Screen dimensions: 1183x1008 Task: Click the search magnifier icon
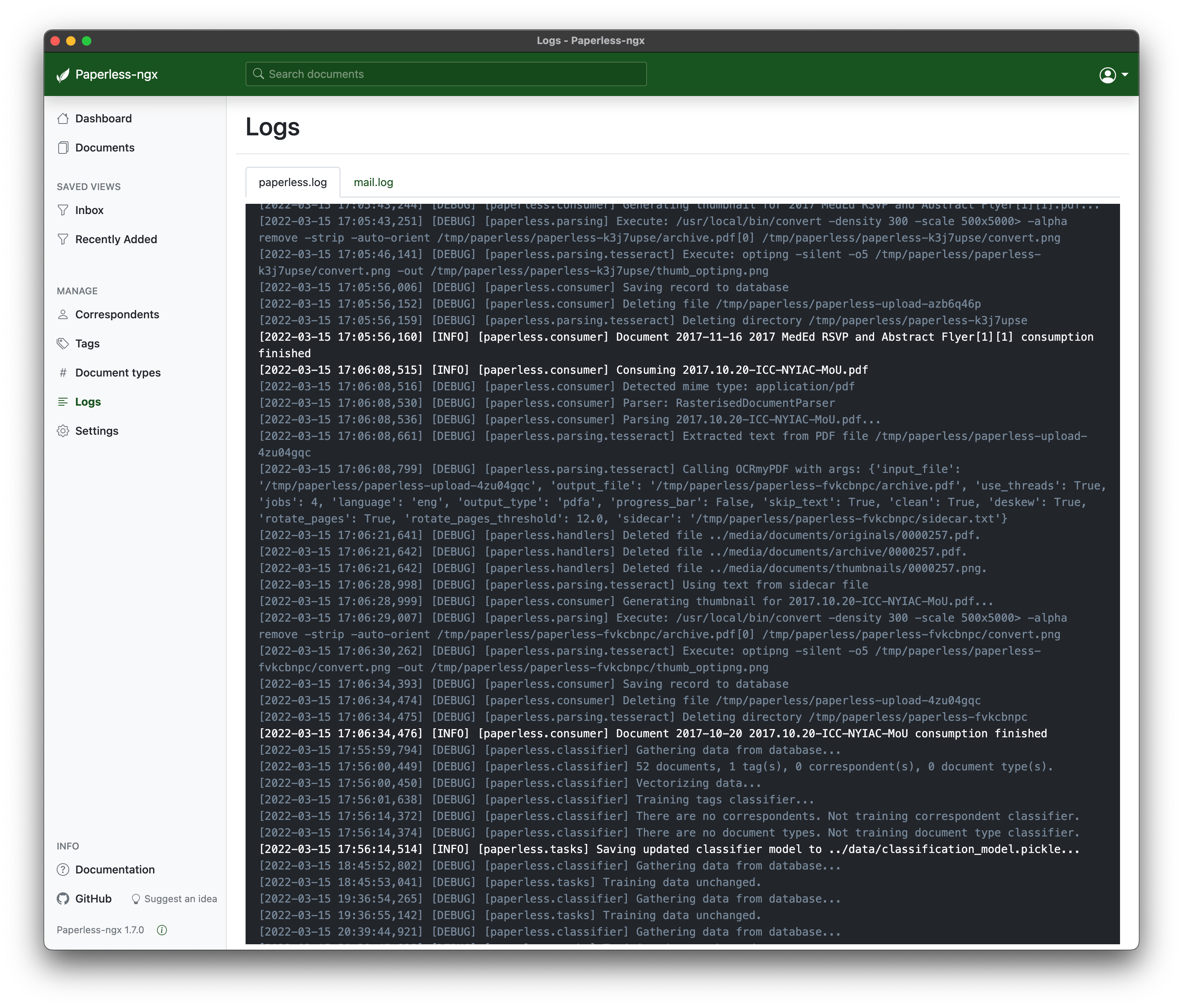point(258,74)
